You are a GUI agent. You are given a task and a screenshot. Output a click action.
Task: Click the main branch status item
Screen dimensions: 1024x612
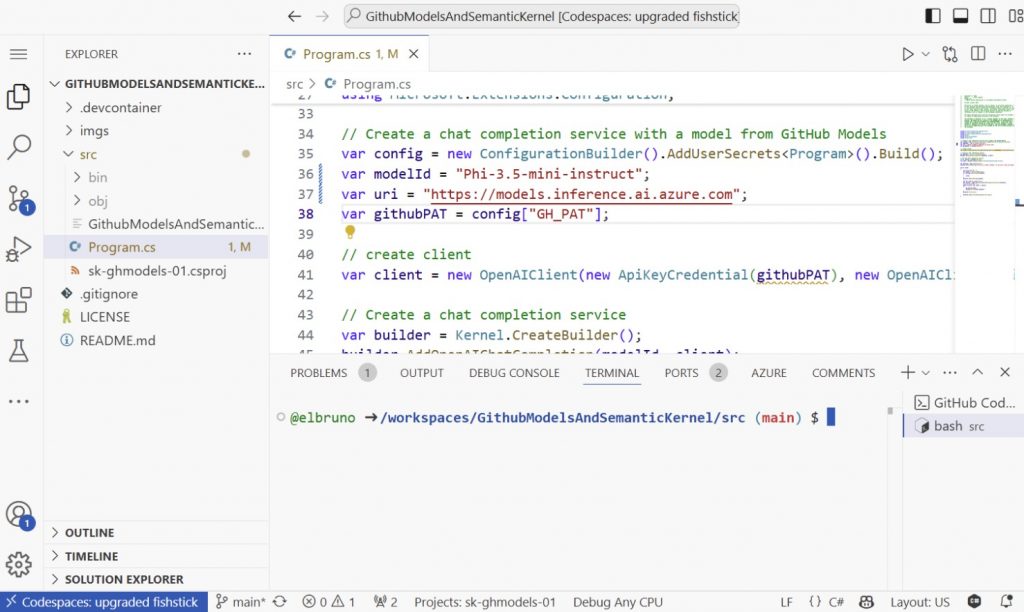[x=241, y=602]
